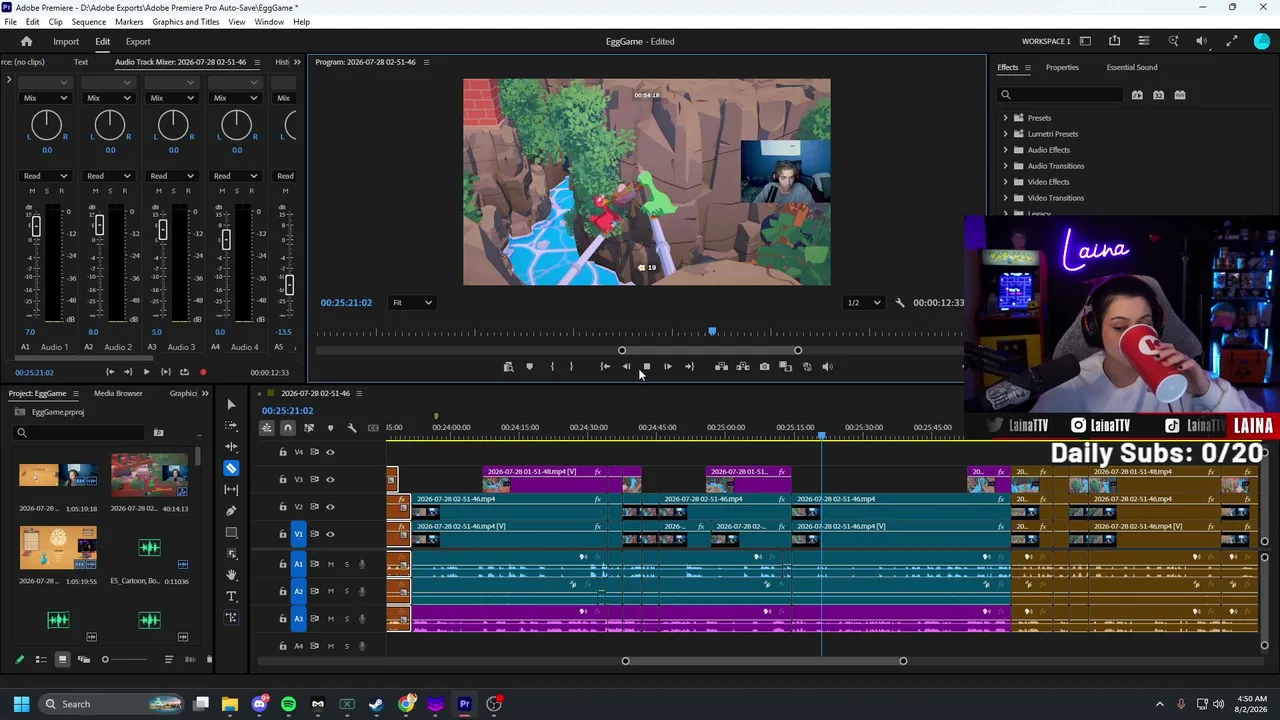The image size is (1280, 720).
Task: Toggle V4 track lock
Action: point(283,452)
